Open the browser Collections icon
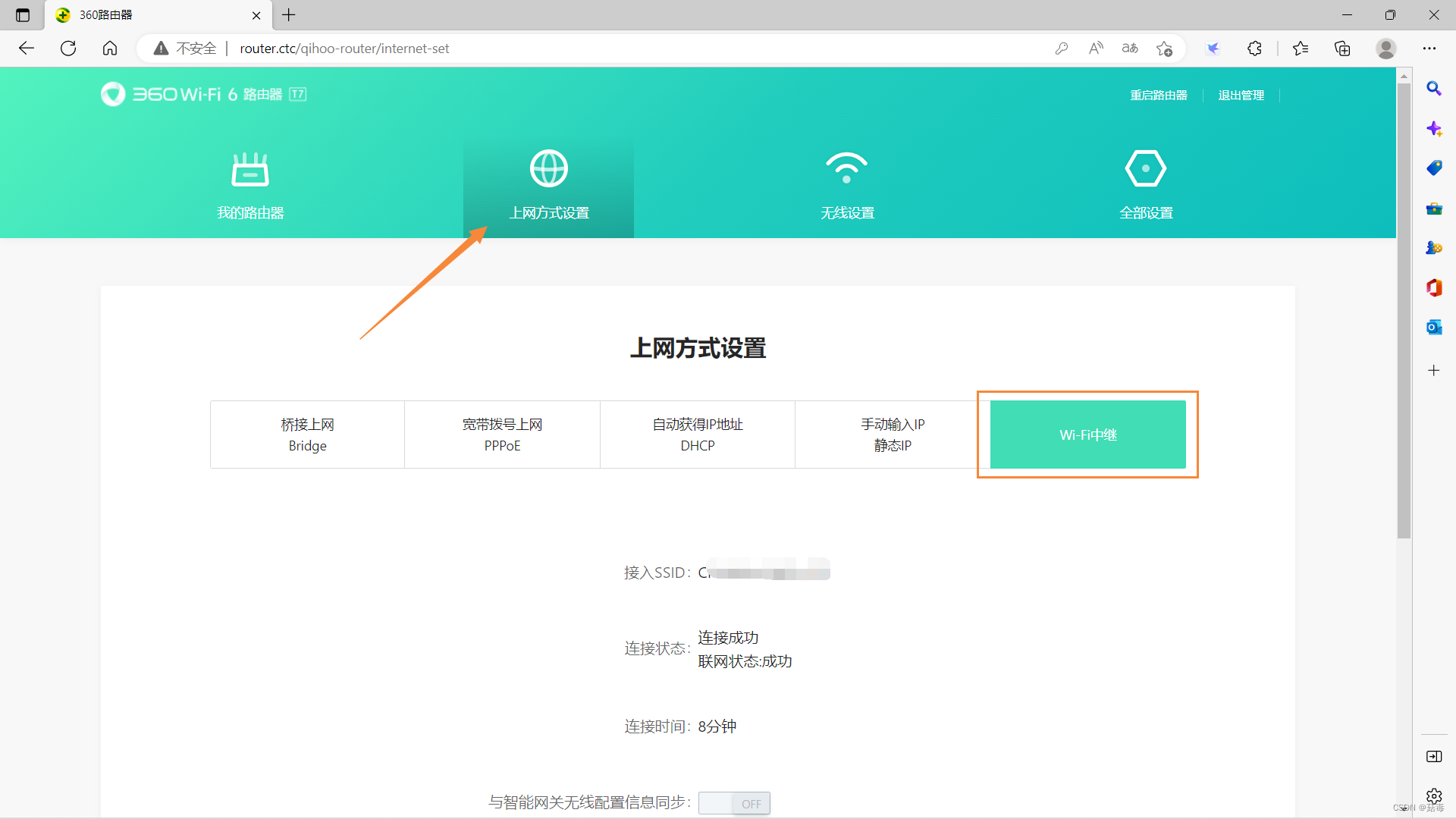 click(1342, 49)
